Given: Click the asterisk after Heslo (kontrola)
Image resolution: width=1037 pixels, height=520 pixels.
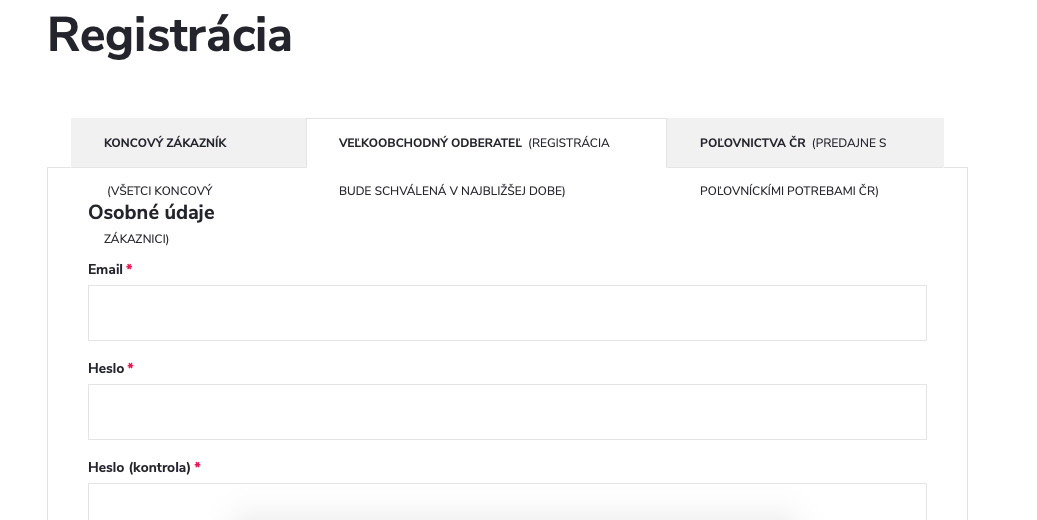Looking at the screenshot, I should [x=197, y=467].
